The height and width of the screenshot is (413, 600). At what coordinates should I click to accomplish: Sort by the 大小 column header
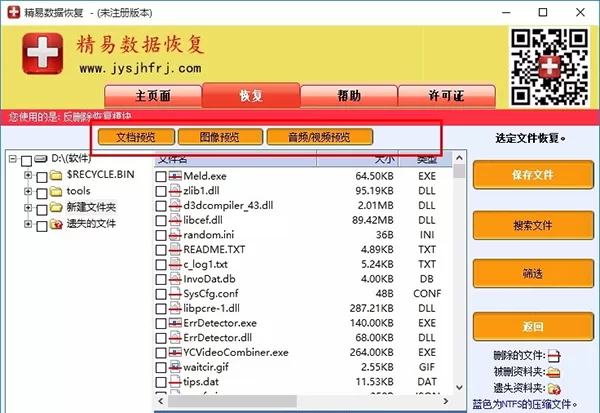pos(358,159)
